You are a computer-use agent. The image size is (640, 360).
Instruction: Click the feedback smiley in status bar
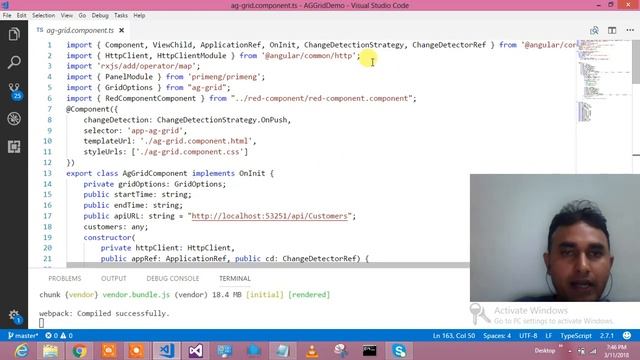[x=627, y=336]
